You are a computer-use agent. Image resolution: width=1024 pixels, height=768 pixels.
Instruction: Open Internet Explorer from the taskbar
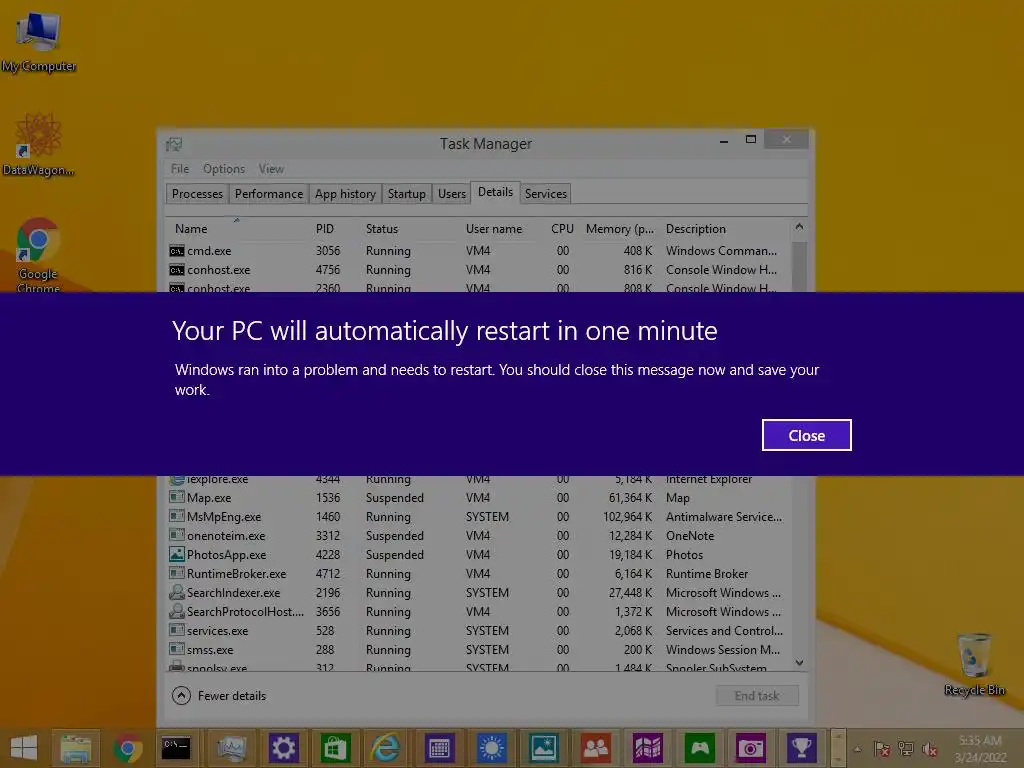coord(387,748)
